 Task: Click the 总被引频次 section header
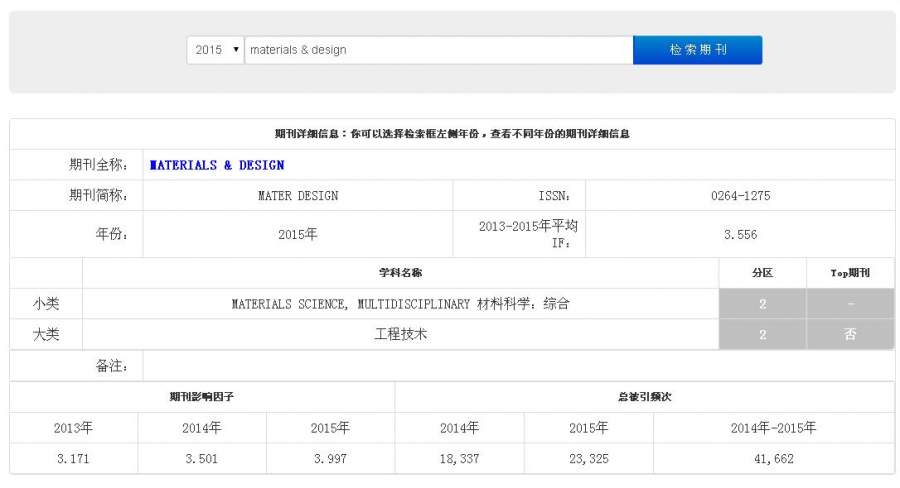(645, 397)
